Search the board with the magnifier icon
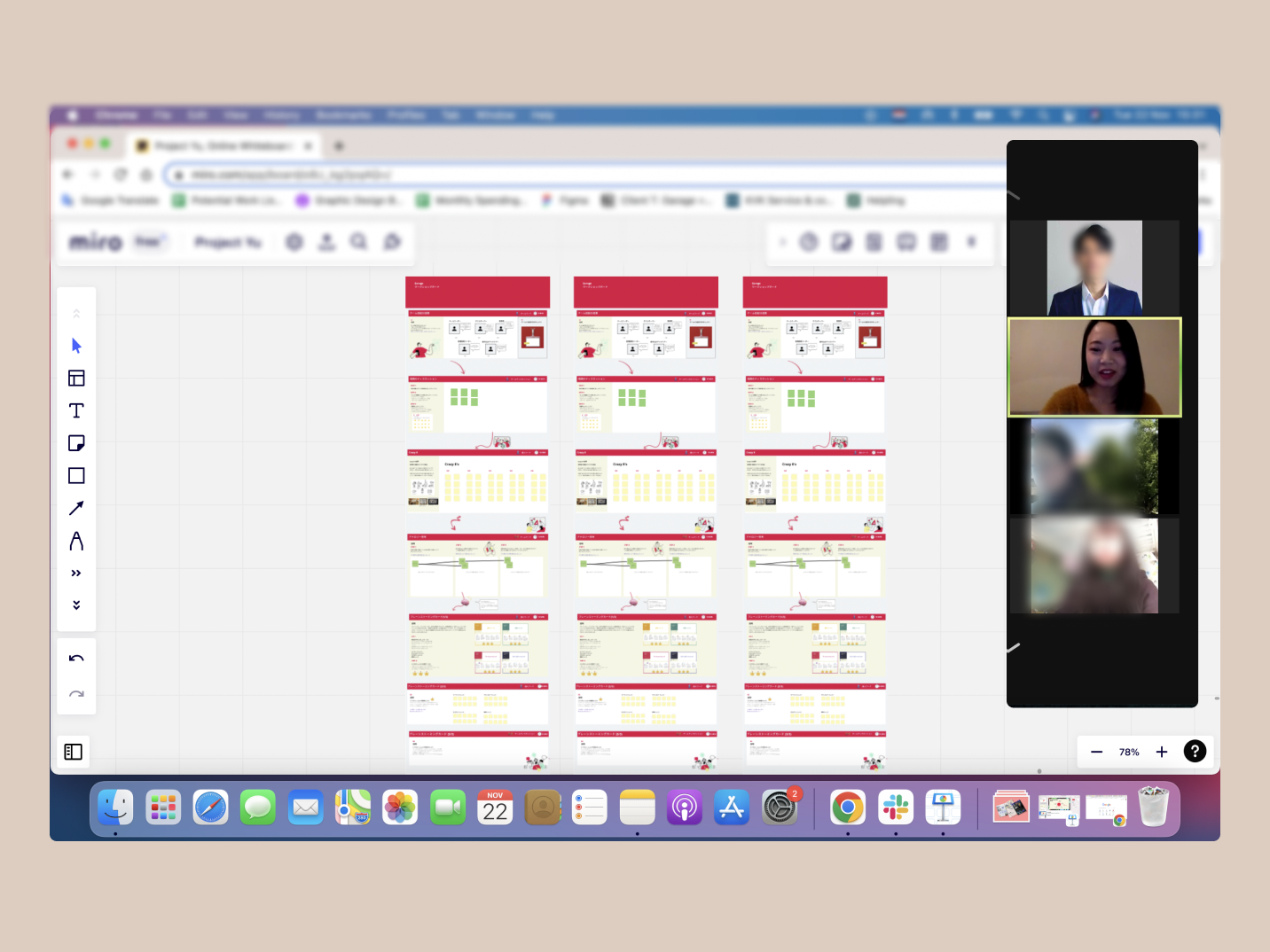1270x952 pixels. [358, 242]
